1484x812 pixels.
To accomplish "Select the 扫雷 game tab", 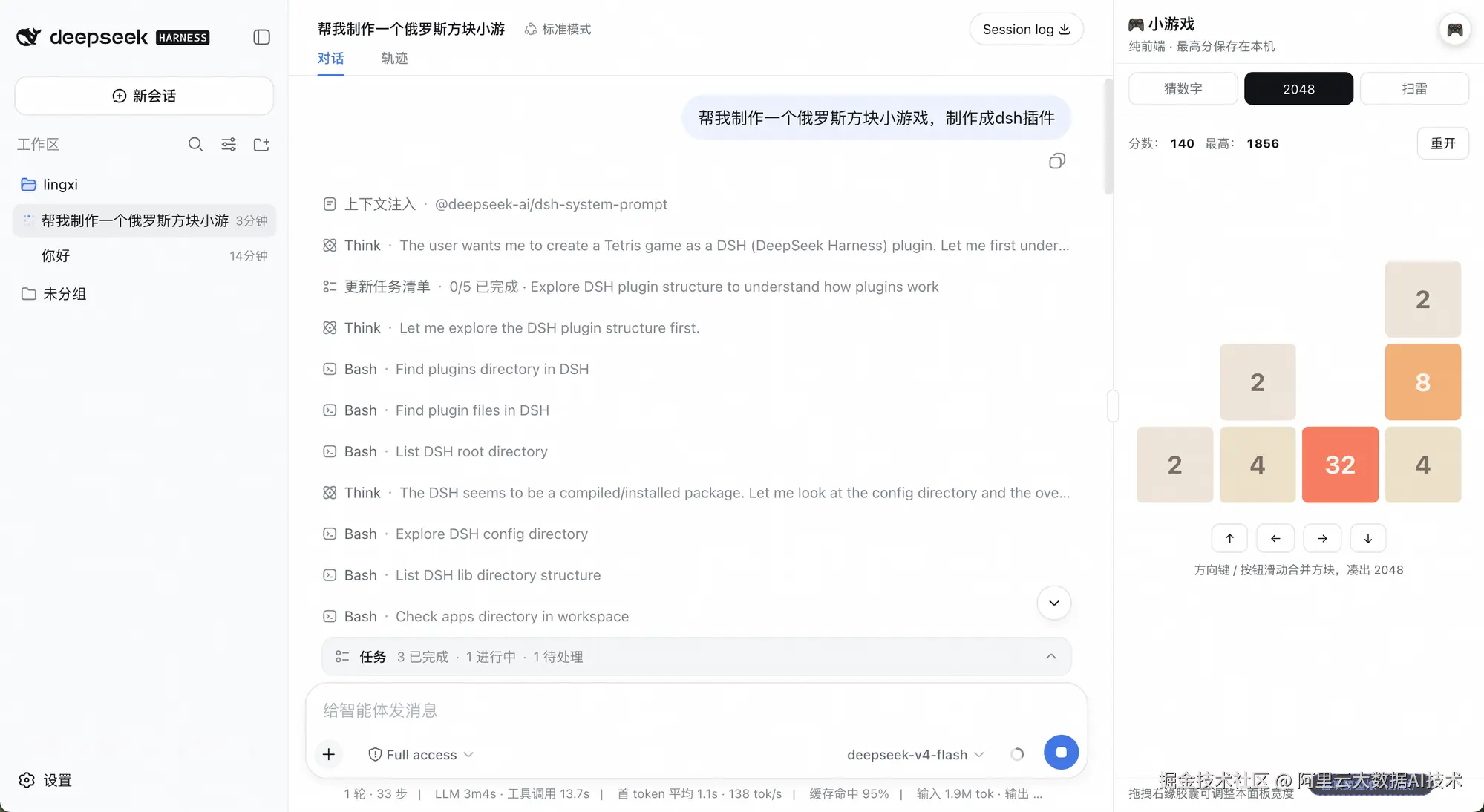I will point(1414,88).
